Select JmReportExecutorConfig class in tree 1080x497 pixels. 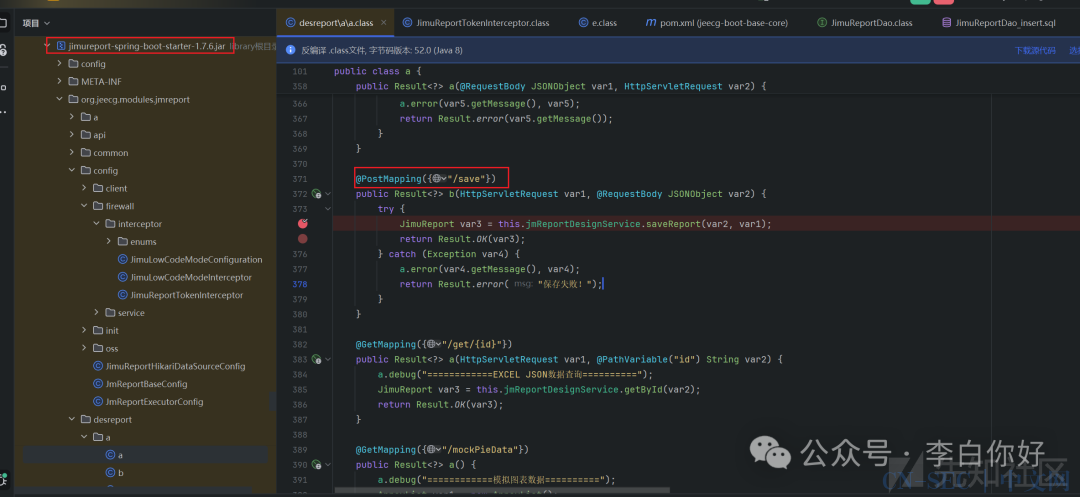pyautogui.click(x=149, y=401)
